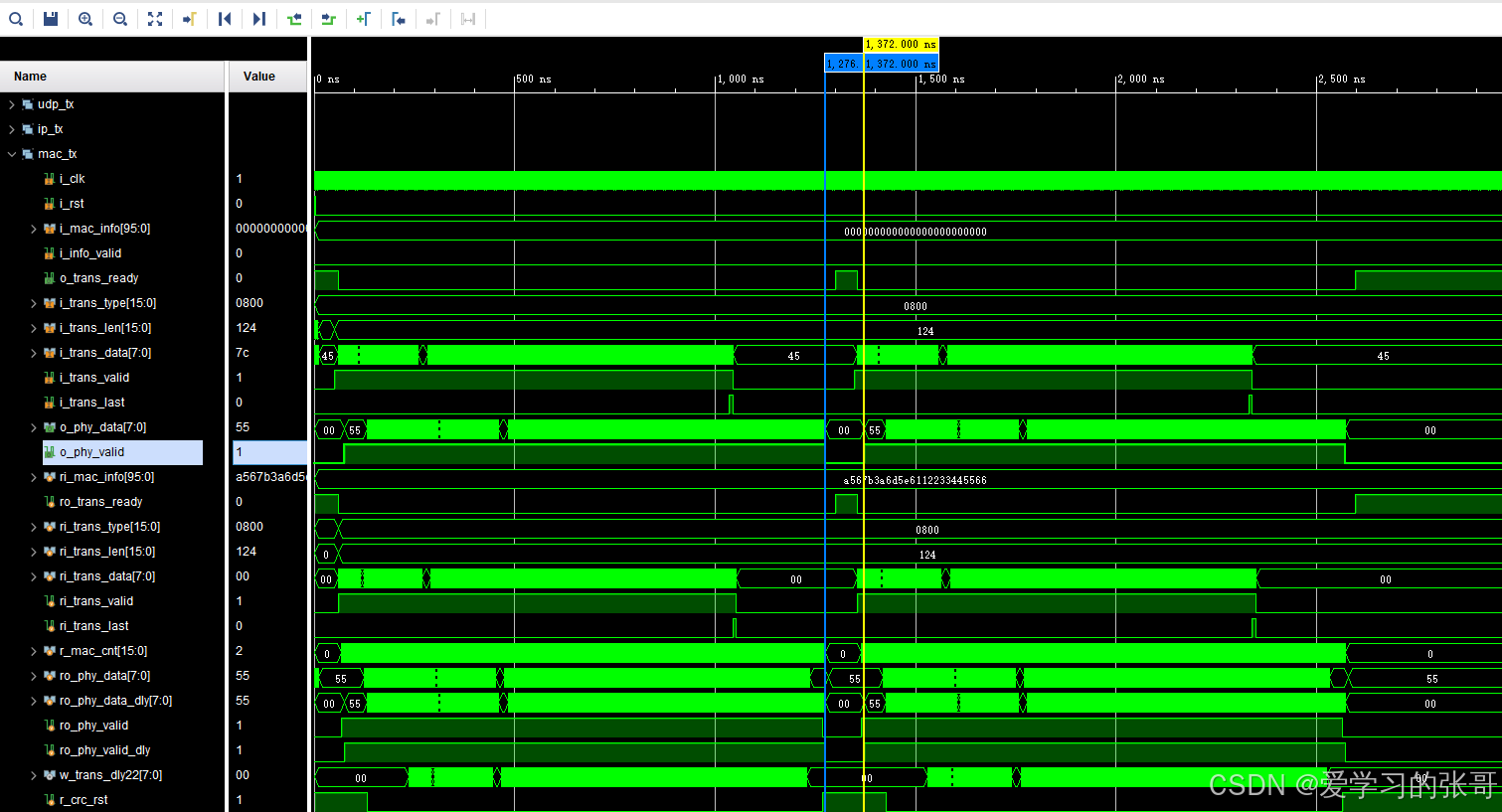Go to next marker
1502x812 pixels.
[x=433, y=19]
